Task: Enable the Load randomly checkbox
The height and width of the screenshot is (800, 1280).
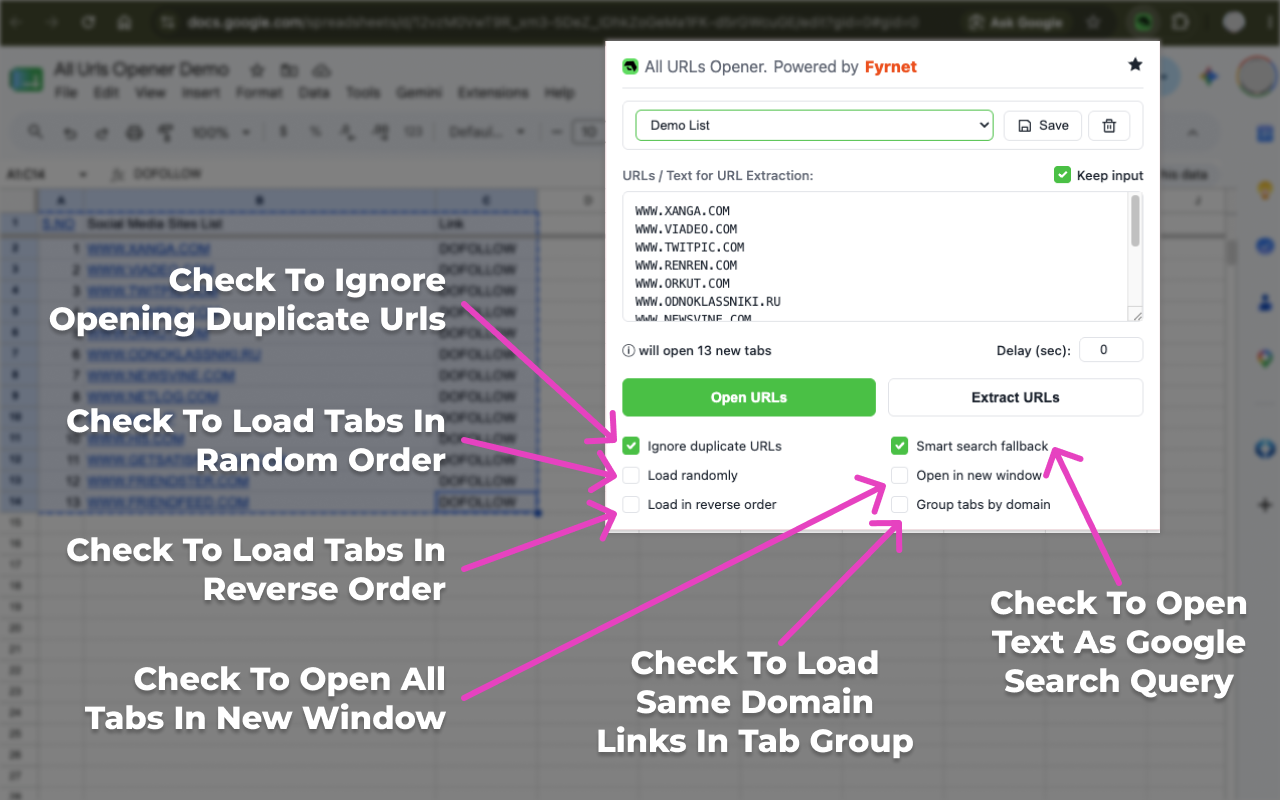Action: pos(631,475)
